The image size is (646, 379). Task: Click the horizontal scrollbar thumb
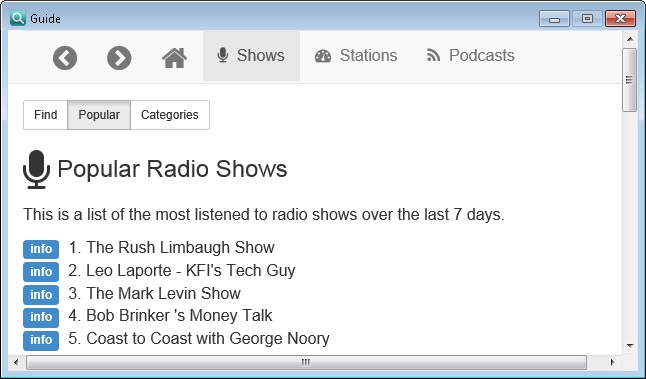306,363
